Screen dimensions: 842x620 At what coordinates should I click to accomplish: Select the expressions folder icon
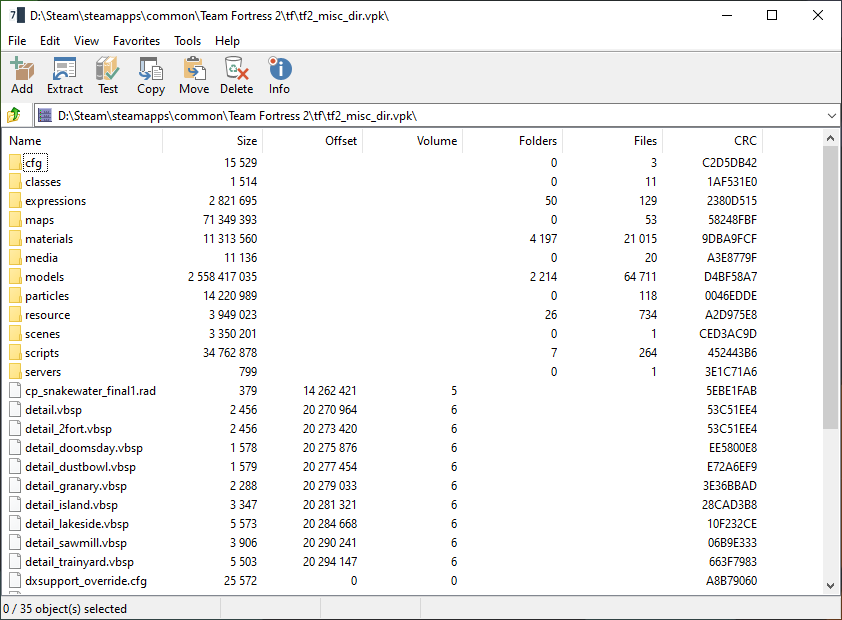(x=15, y=201)
